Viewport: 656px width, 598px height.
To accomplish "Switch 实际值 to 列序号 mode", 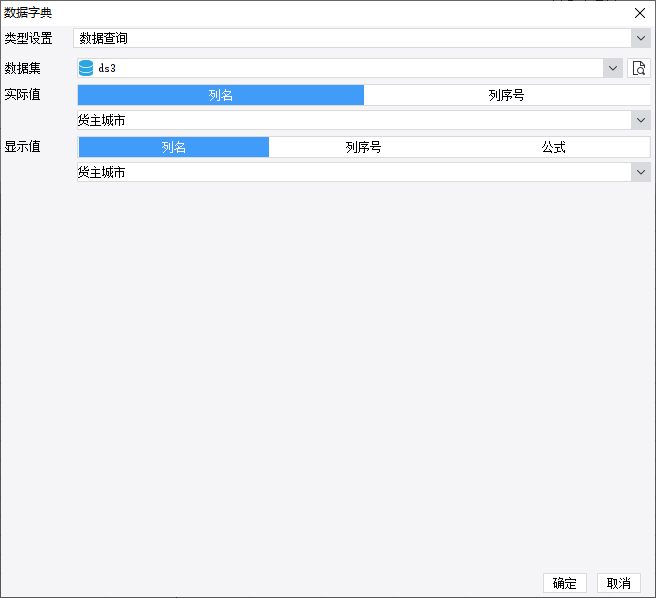I will click(x=506, y=95).
